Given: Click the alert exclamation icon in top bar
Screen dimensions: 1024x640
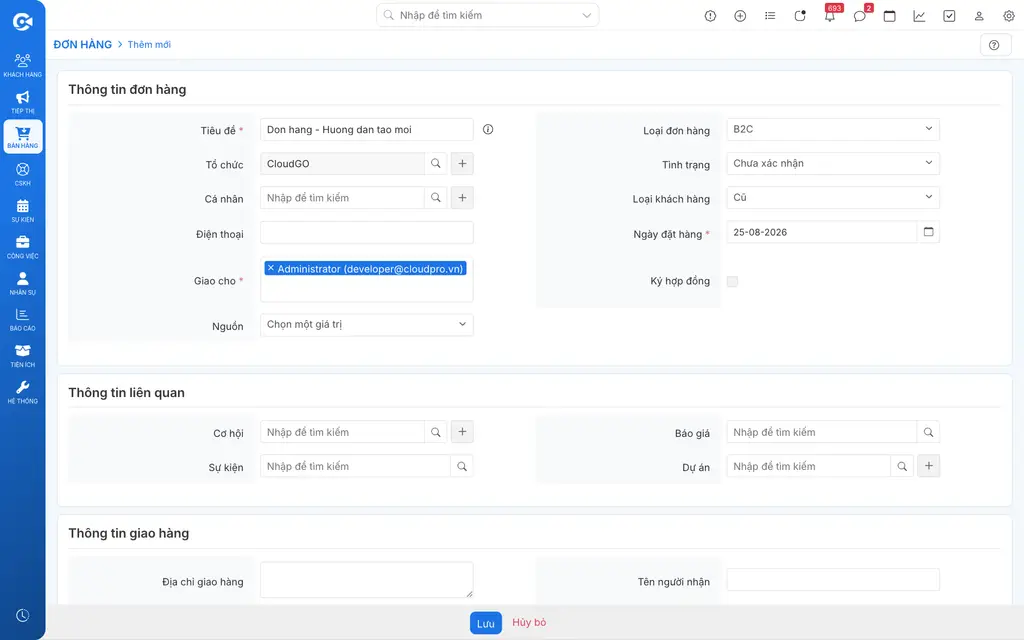Looking at the screenshot, I should (710, 16).
